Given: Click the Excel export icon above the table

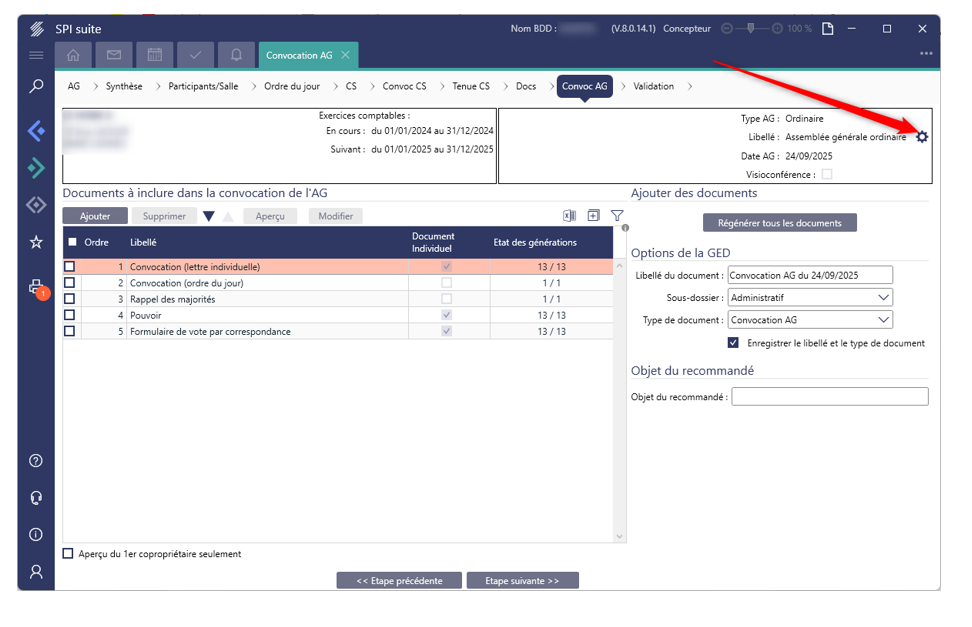Looking at the screenshot, I should 569,216.
